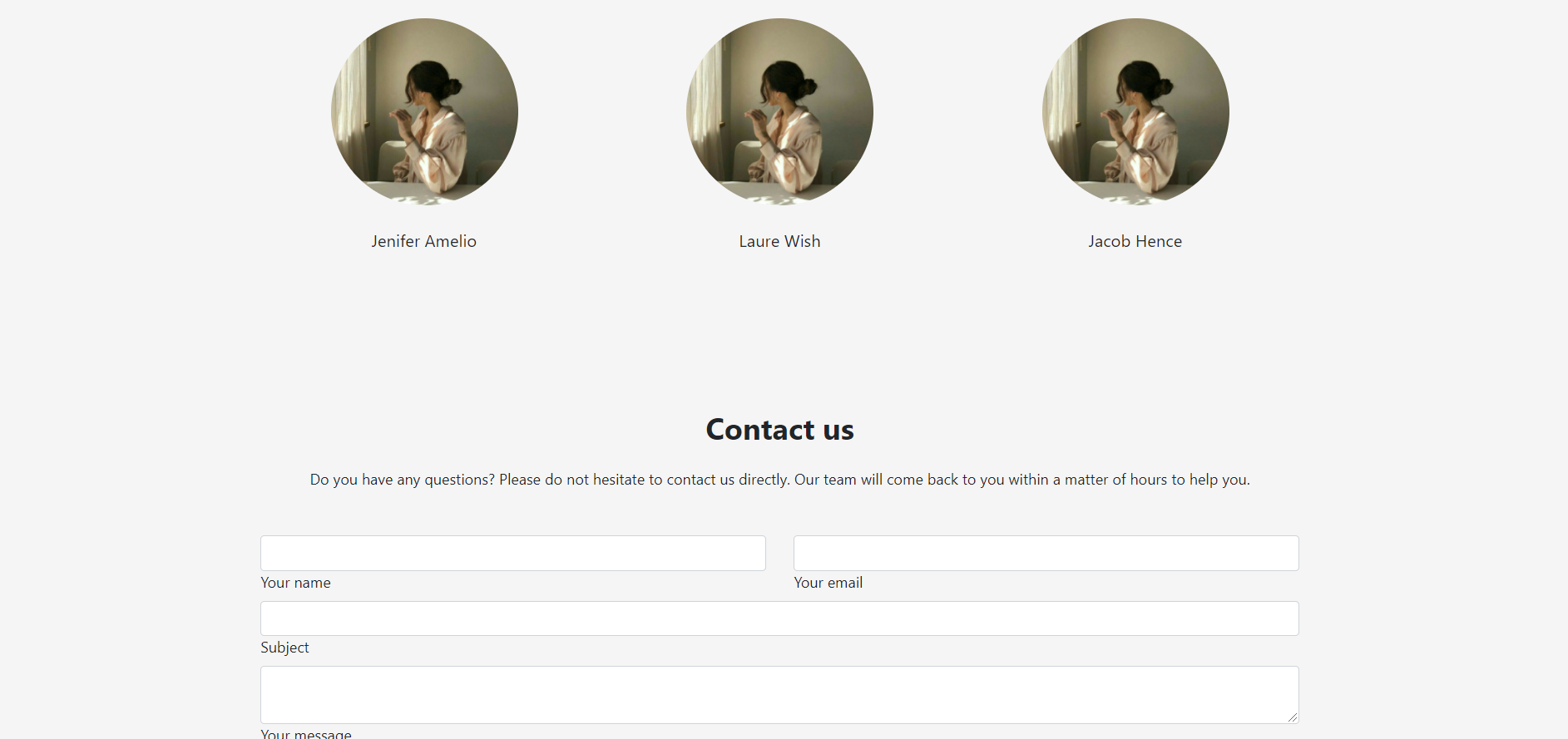Click Jacob Hence's circular profile photo

tap(1135, 111)
